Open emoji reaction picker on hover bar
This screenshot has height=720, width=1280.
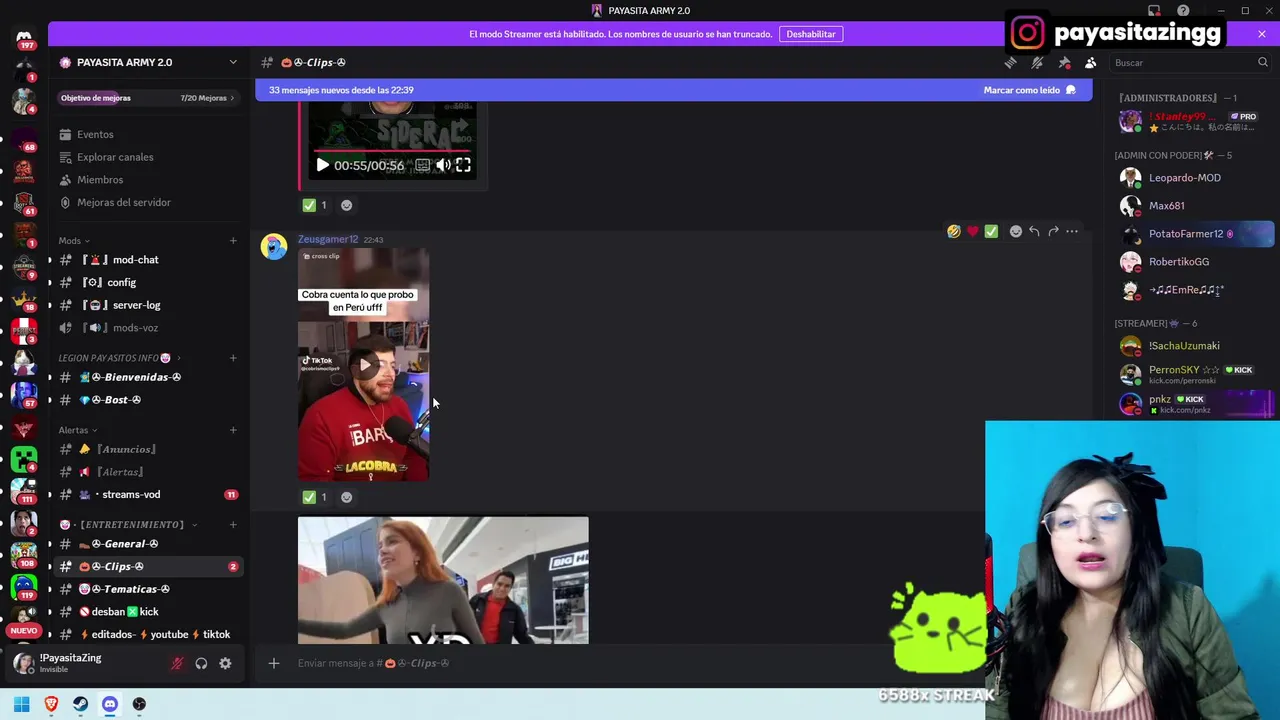pyautogui.click(x=1015, y=231)
